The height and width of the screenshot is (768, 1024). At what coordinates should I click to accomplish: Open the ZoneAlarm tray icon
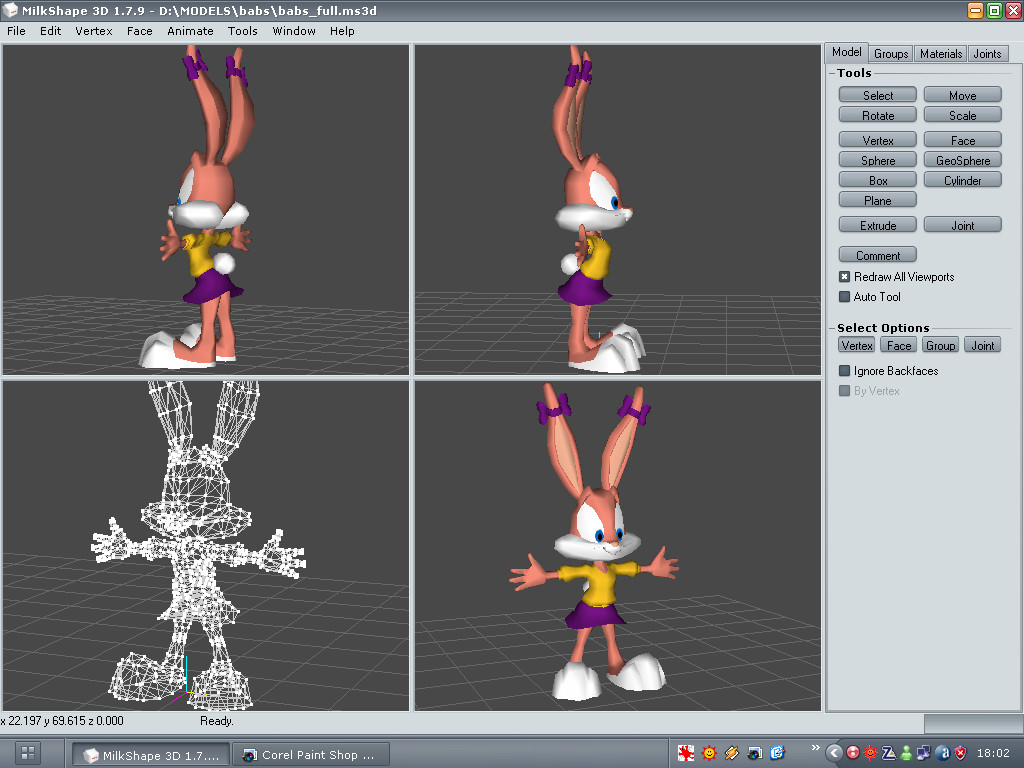click(x=889, y=753)
